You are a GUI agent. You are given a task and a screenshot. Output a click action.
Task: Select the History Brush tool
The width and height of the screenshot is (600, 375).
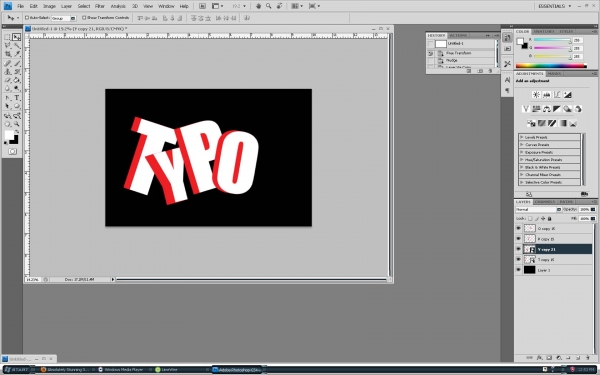(x=16, y=72)
